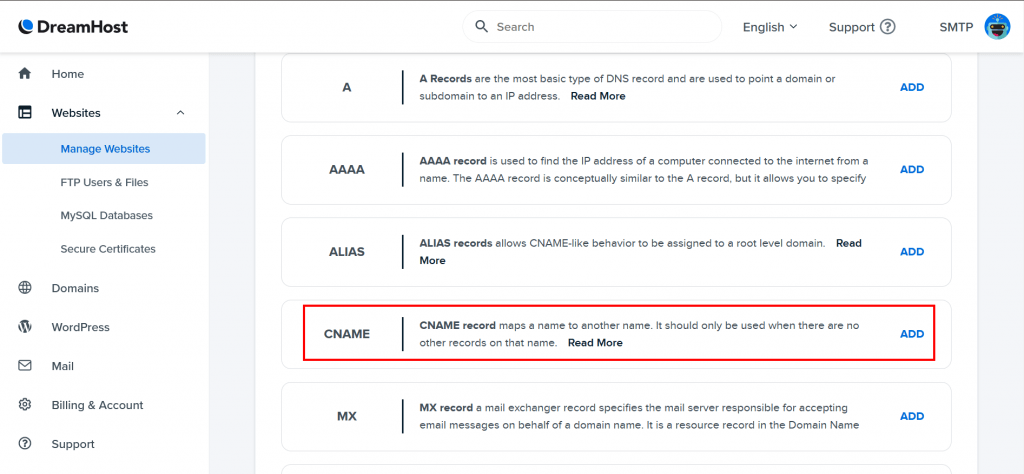The width and height of the screenshot is (1024, 474).
Task: Open FTP Users & Files
Action: pos(104,182)
